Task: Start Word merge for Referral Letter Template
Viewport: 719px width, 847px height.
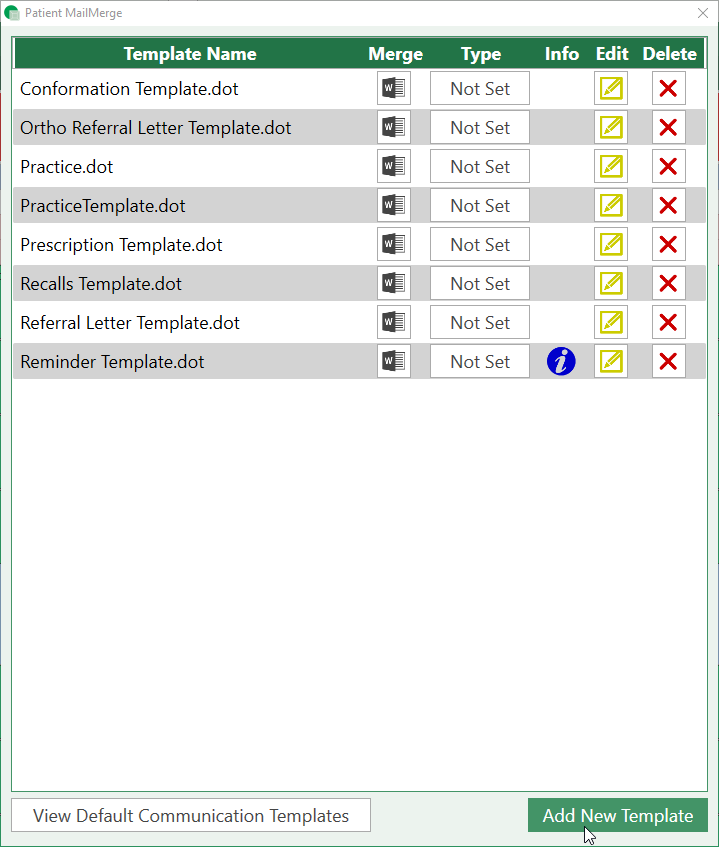Action: (x=394, y=323)
